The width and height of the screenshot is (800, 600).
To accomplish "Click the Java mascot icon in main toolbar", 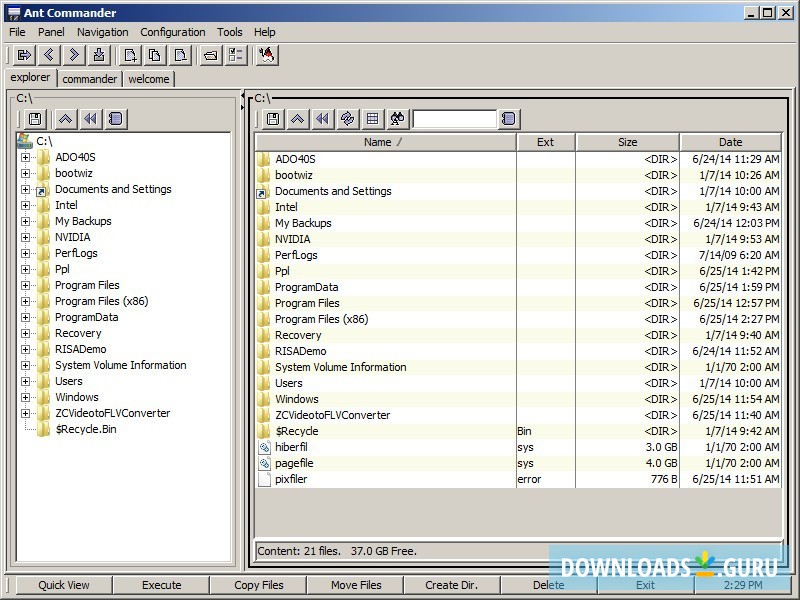I will click(x=267, y=55).
